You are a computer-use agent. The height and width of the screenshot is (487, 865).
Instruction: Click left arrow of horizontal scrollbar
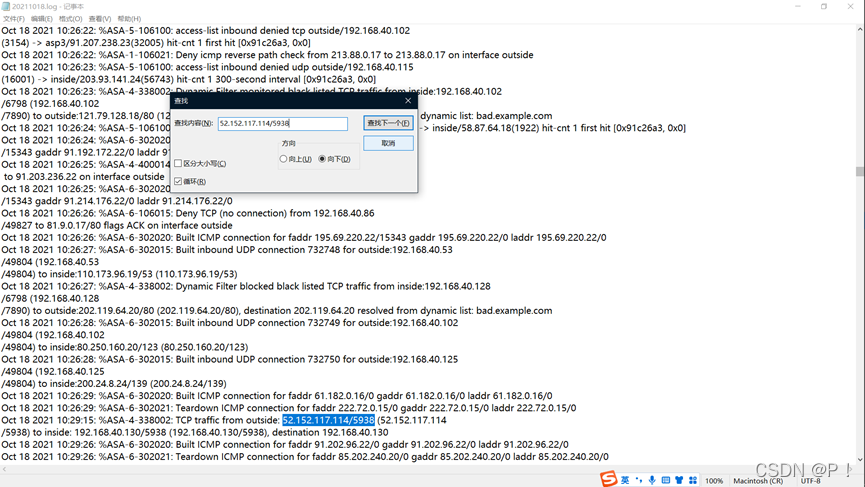pos(4,469)
